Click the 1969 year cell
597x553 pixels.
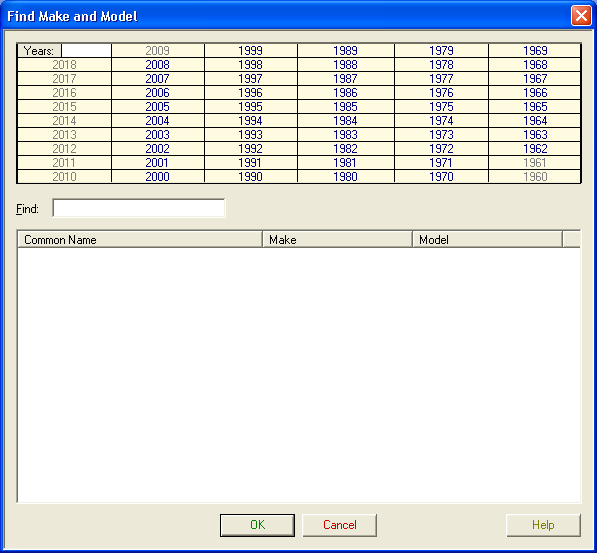pos(535,51)
